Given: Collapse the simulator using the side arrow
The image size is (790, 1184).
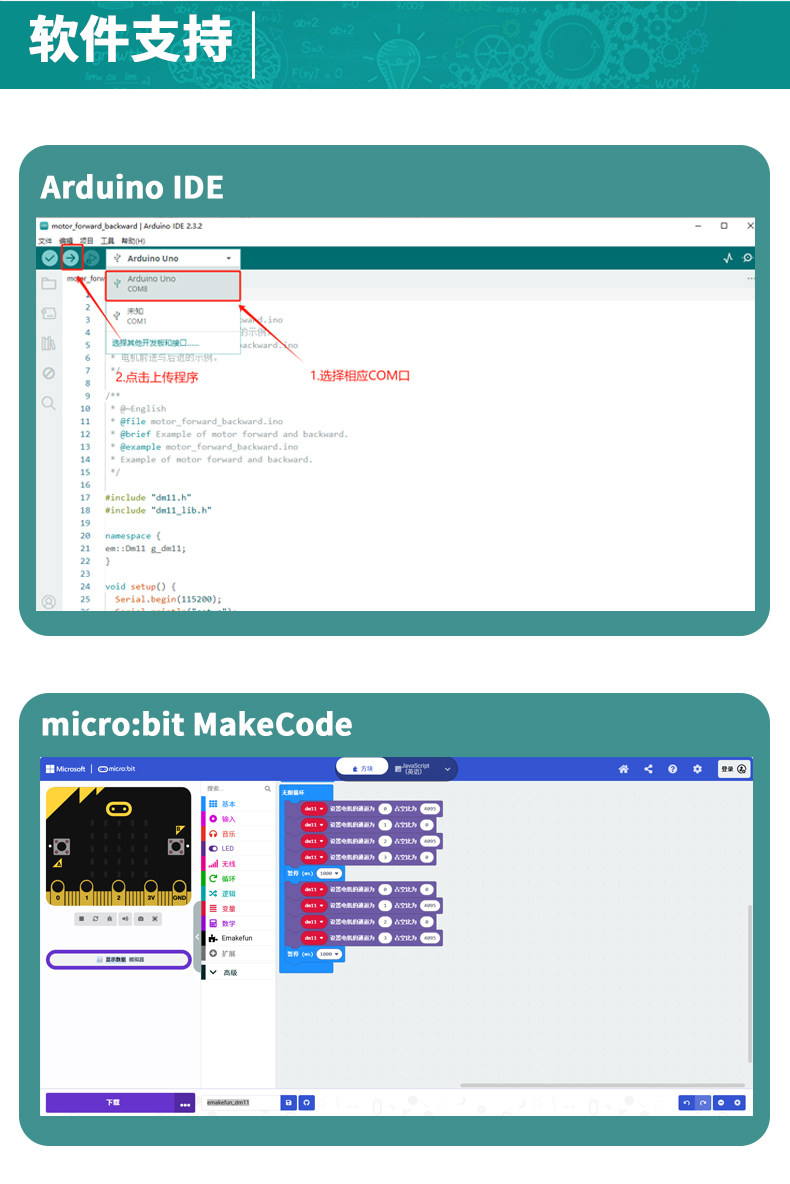Looking at the screenshot, I should pyautogui.click(x=197, y=937).
